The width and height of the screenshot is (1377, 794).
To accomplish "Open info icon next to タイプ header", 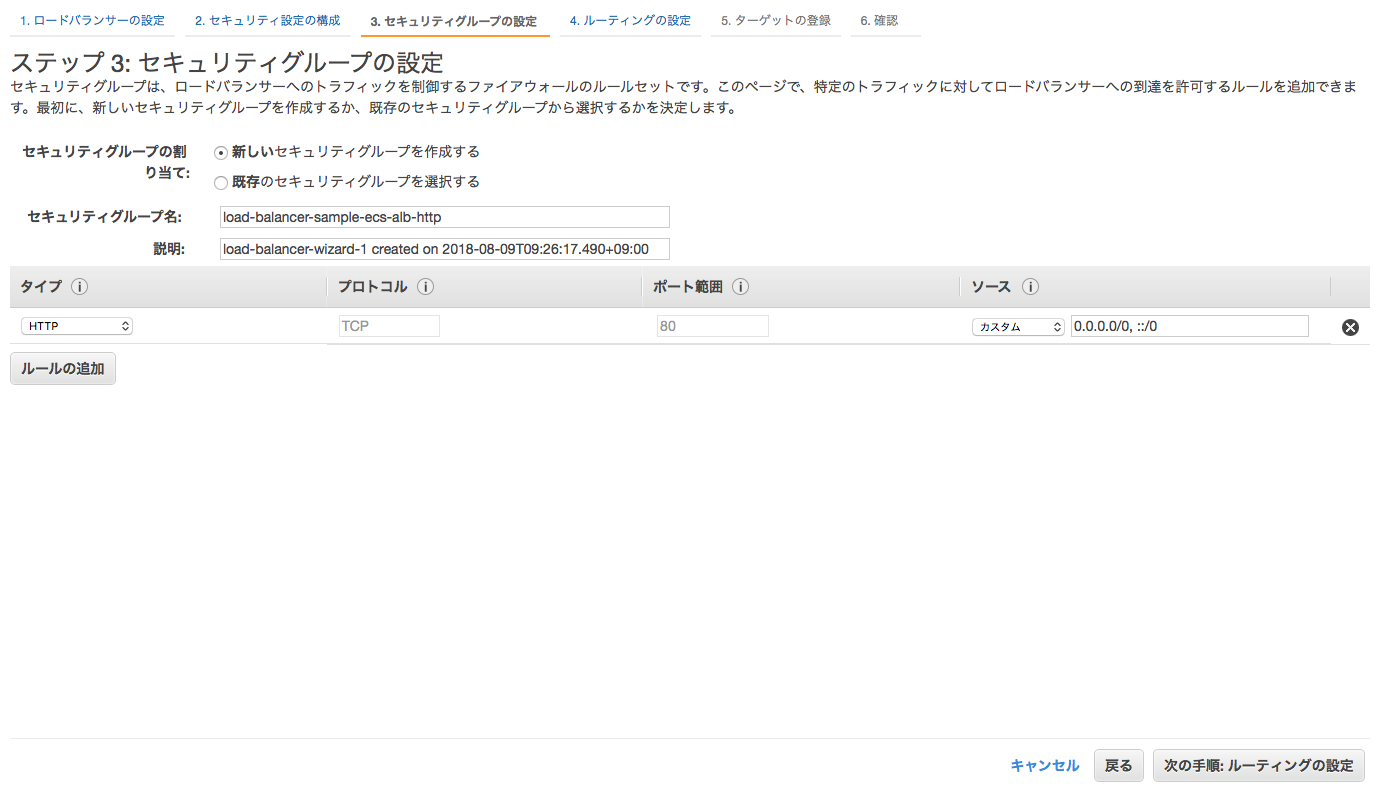I will [80, 287].
